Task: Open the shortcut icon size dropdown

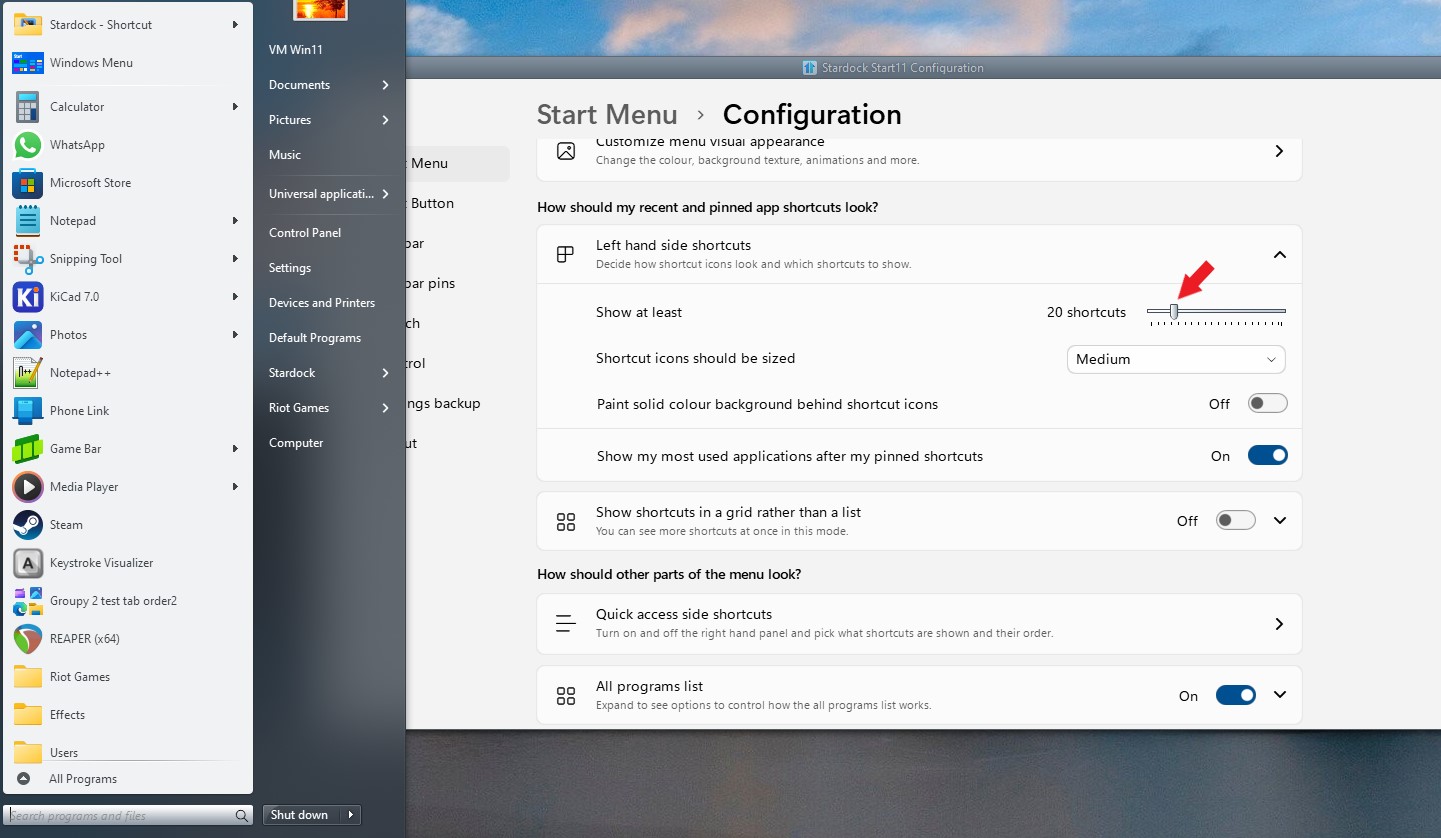Action: (x=1175, y=359)
